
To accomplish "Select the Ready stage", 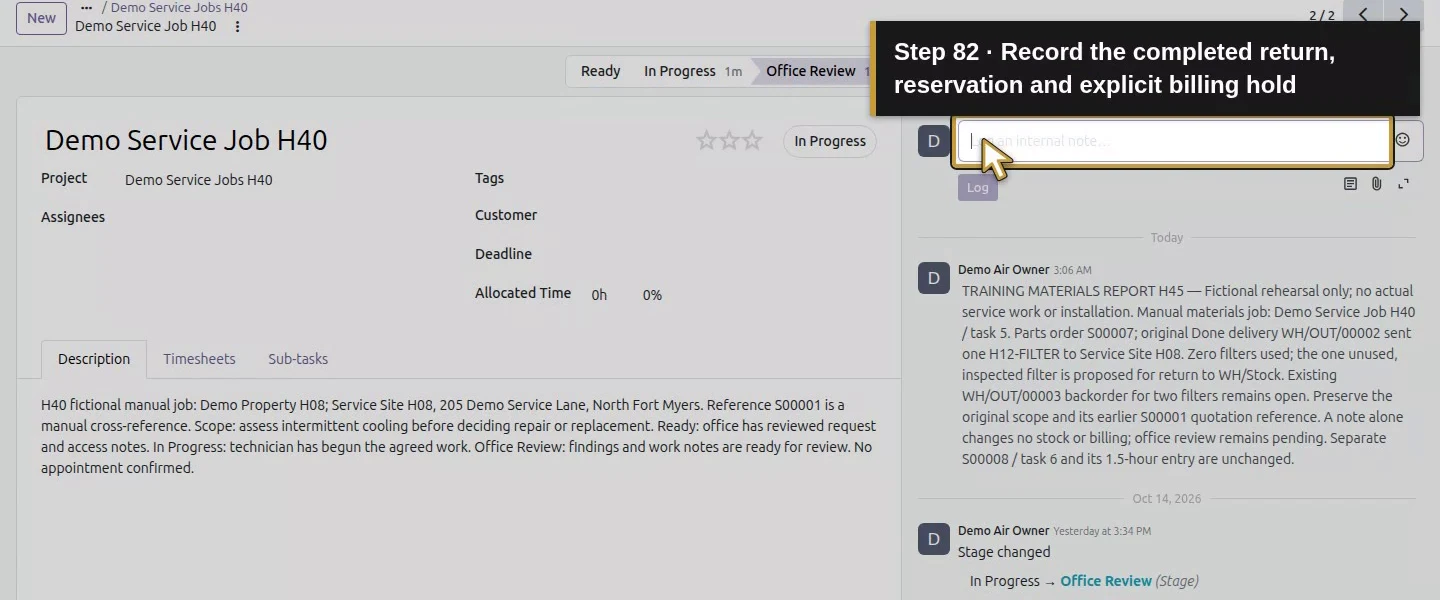I will coord(600,71).
